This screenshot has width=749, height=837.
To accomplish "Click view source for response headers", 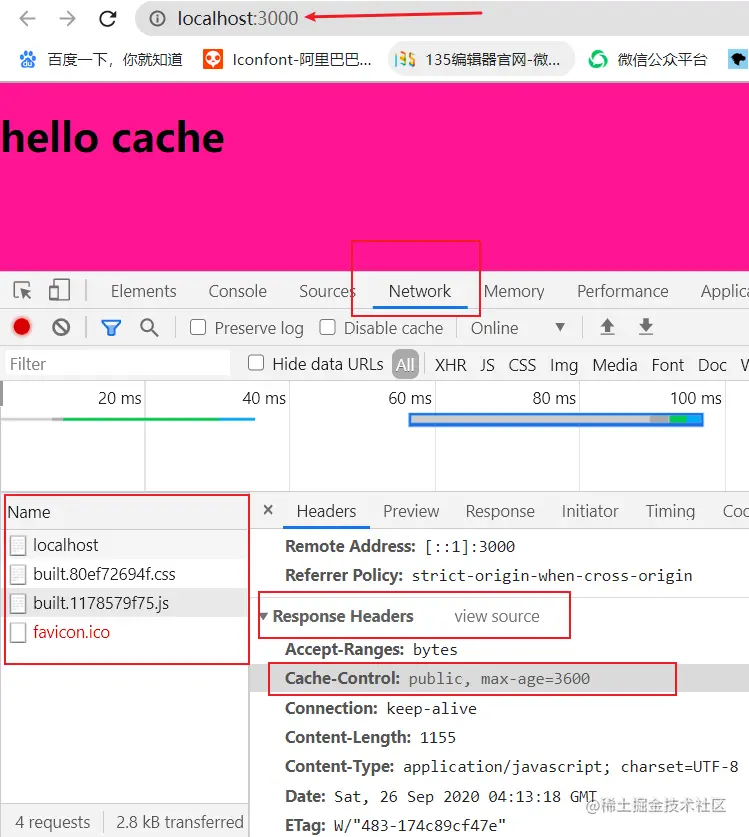I will click(x=496, y=617).
